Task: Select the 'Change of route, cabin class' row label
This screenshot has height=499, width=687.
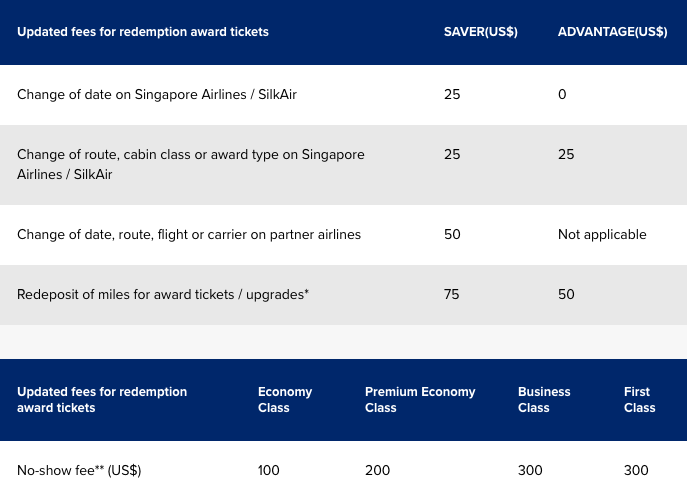Action: (x=190, y=165)
